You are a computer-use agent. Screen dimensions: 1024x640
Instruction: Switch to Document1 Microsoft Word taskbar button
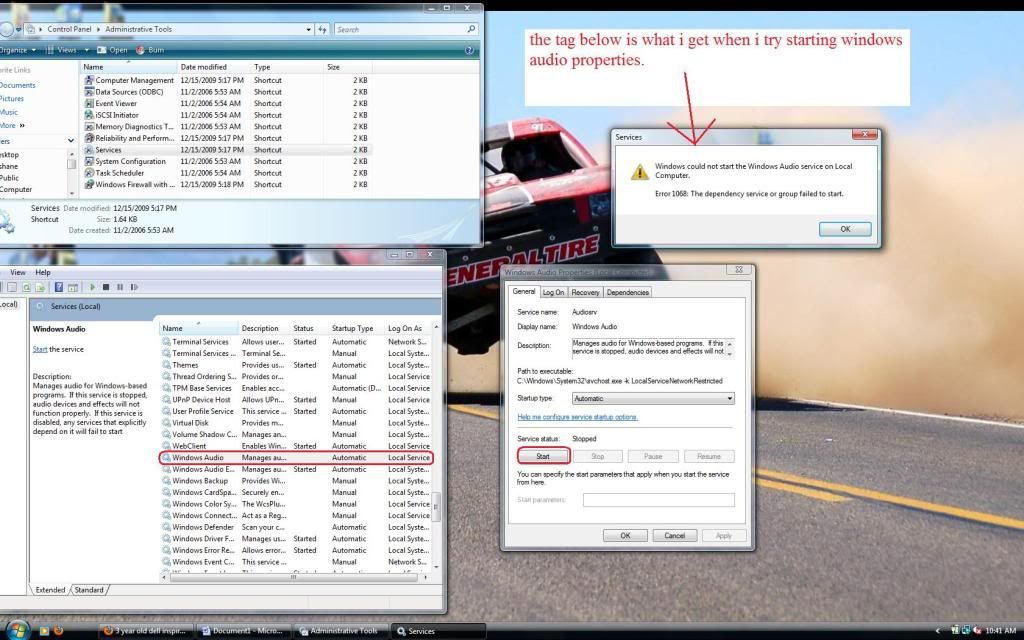coord(243,631)
